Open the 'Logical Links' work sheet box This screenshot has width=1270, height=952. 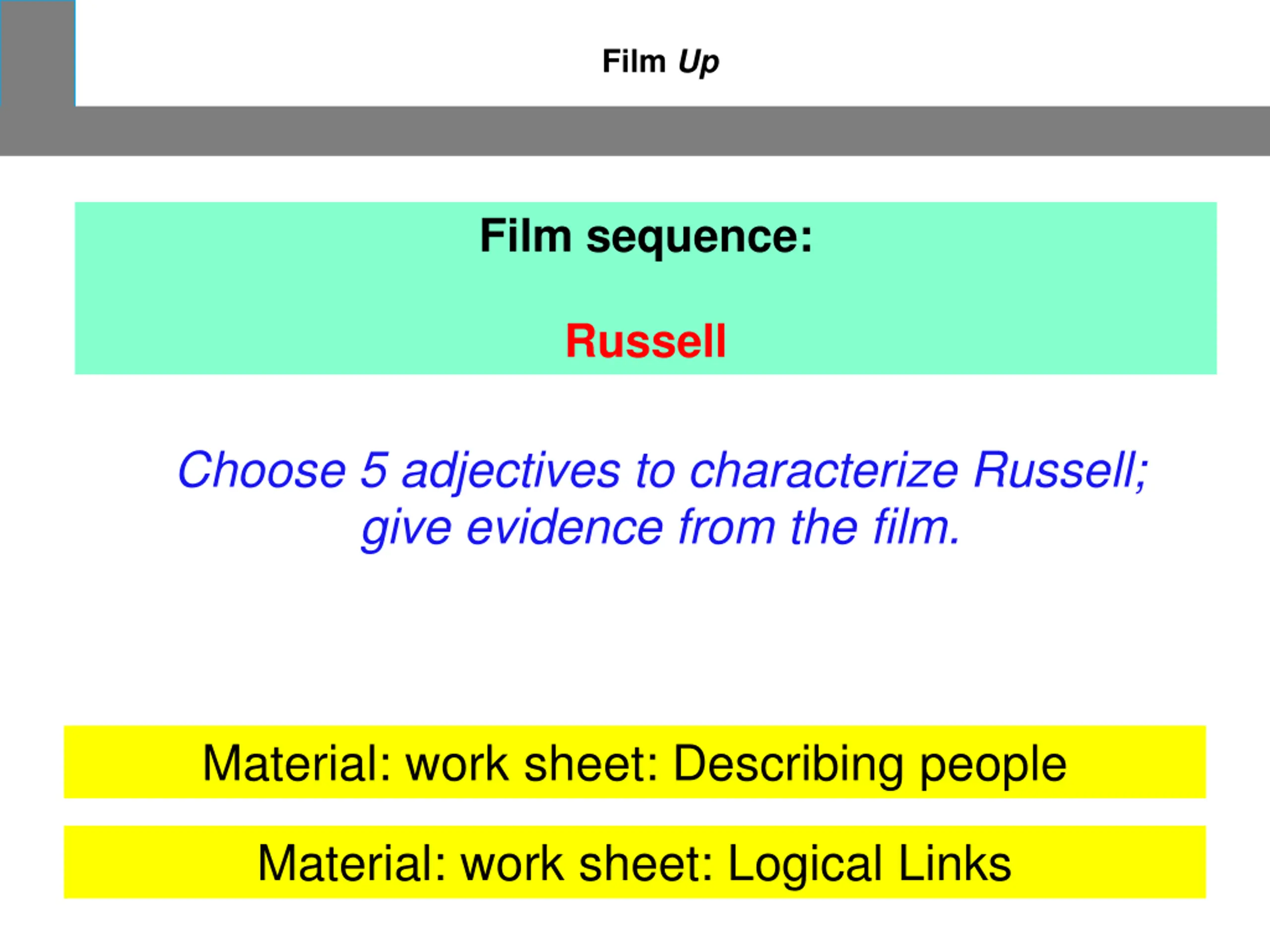635,862
